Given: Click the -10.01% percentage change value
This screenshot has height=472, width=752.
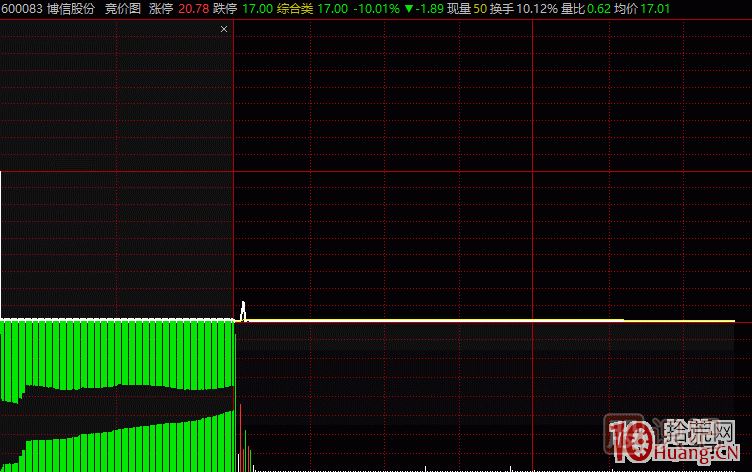Looking at the screenshot, I should tap(378, 8).
